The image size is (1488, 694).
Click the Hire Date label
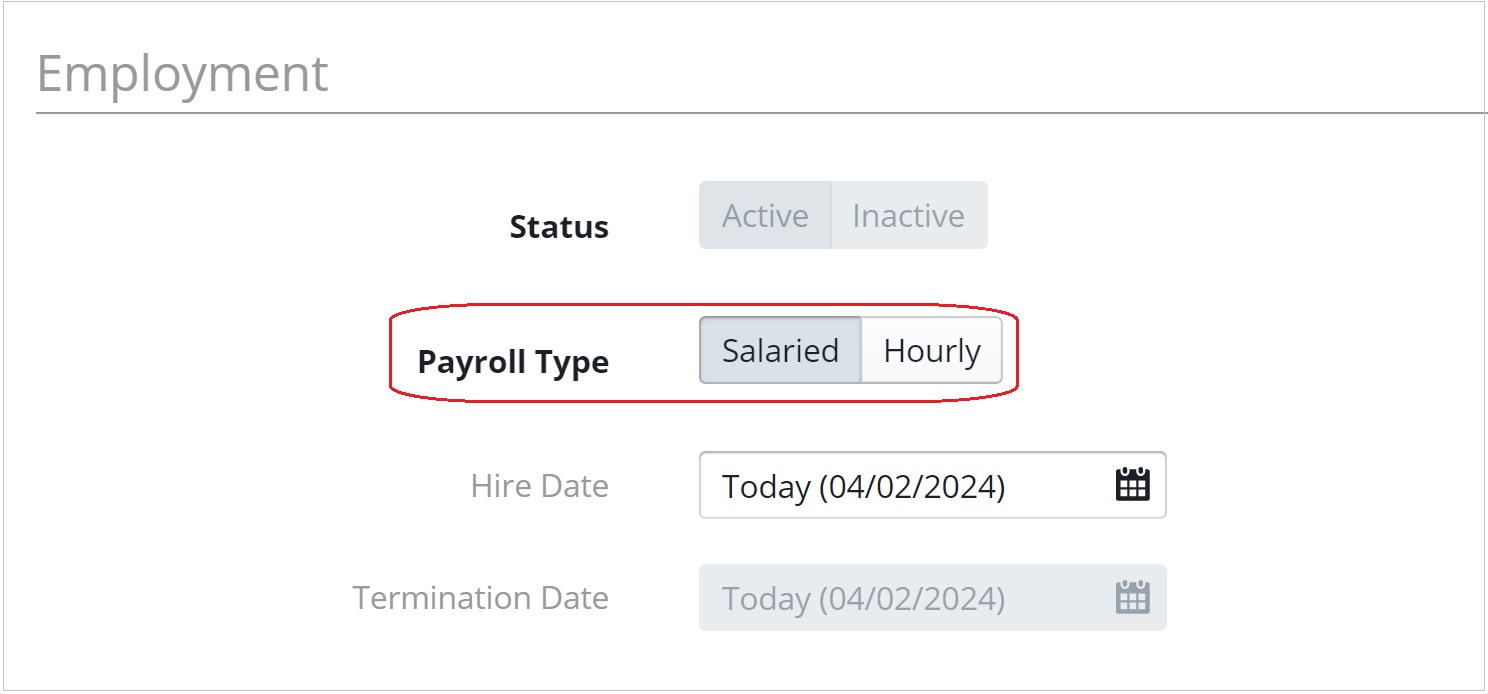pos(540,485)
